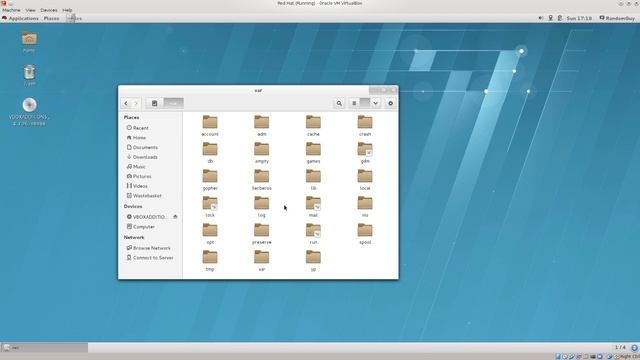This screenshot has width=640, height=360.
Task: Open VirtualBox Devices menu
Action: pyautogui.click(x=49, y=10)
